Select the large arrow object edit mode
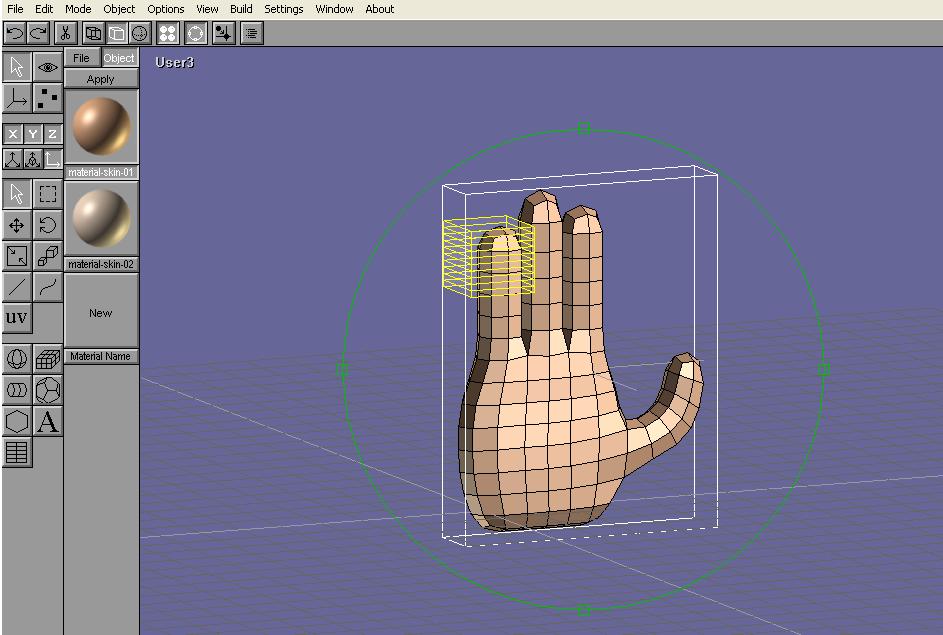The image size is (943, 635). [17, 67]
